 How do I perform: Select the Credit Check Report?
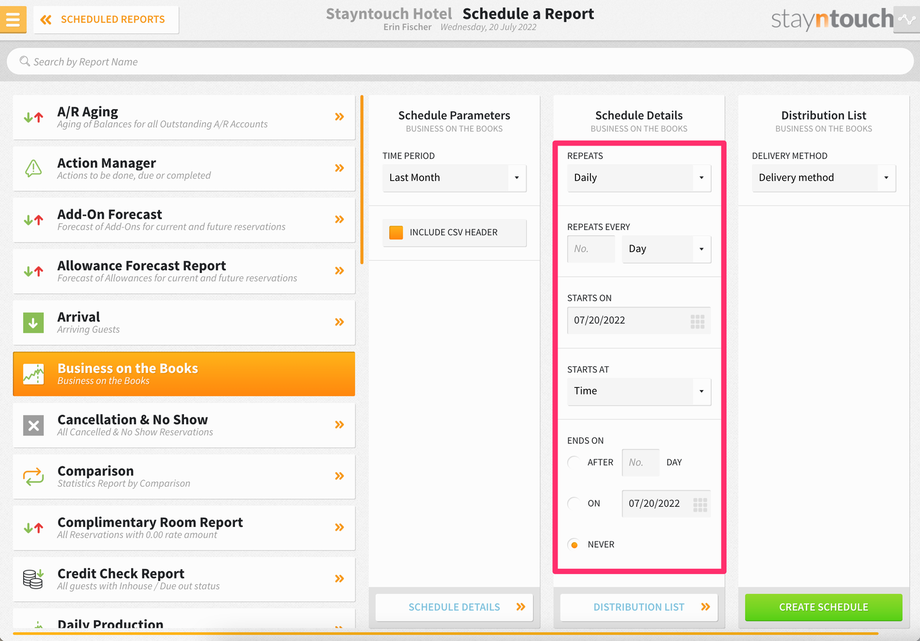pos(184,579)
